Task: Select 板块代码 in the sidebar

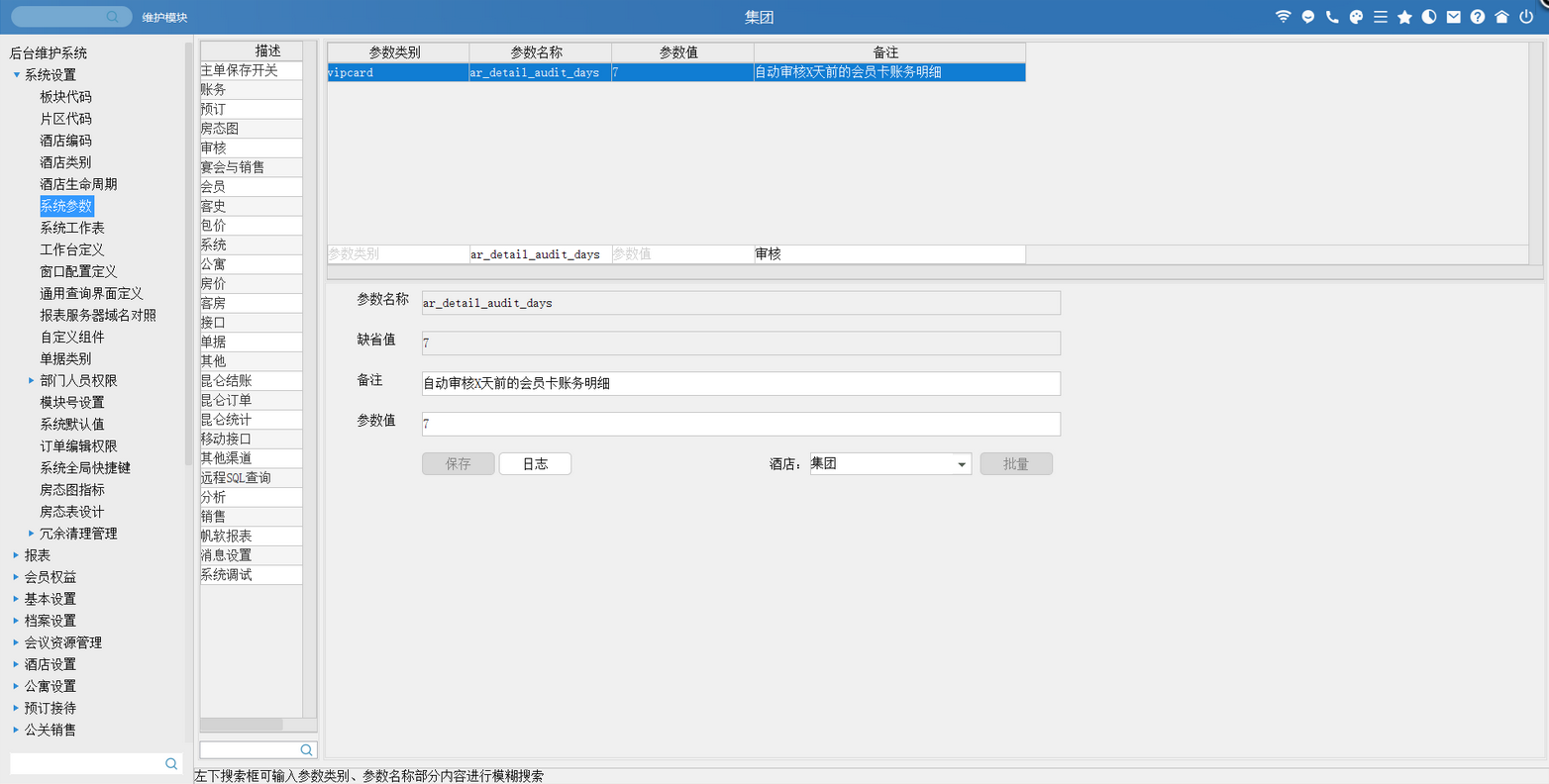Action: [65, 97]
